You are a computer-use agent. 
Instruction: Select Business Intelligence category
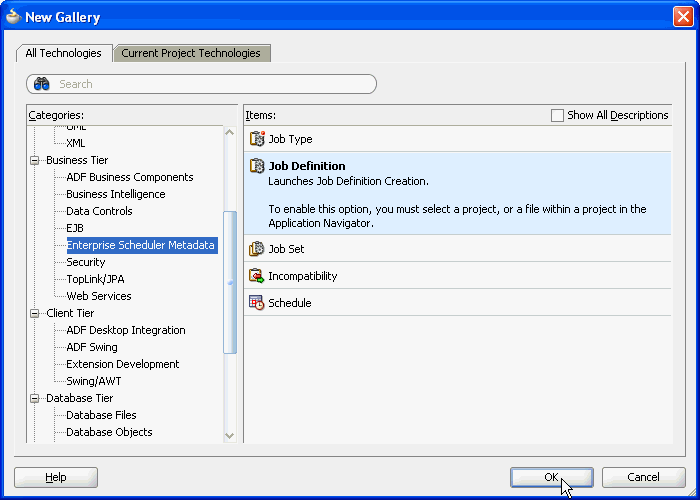click(116, 194)
